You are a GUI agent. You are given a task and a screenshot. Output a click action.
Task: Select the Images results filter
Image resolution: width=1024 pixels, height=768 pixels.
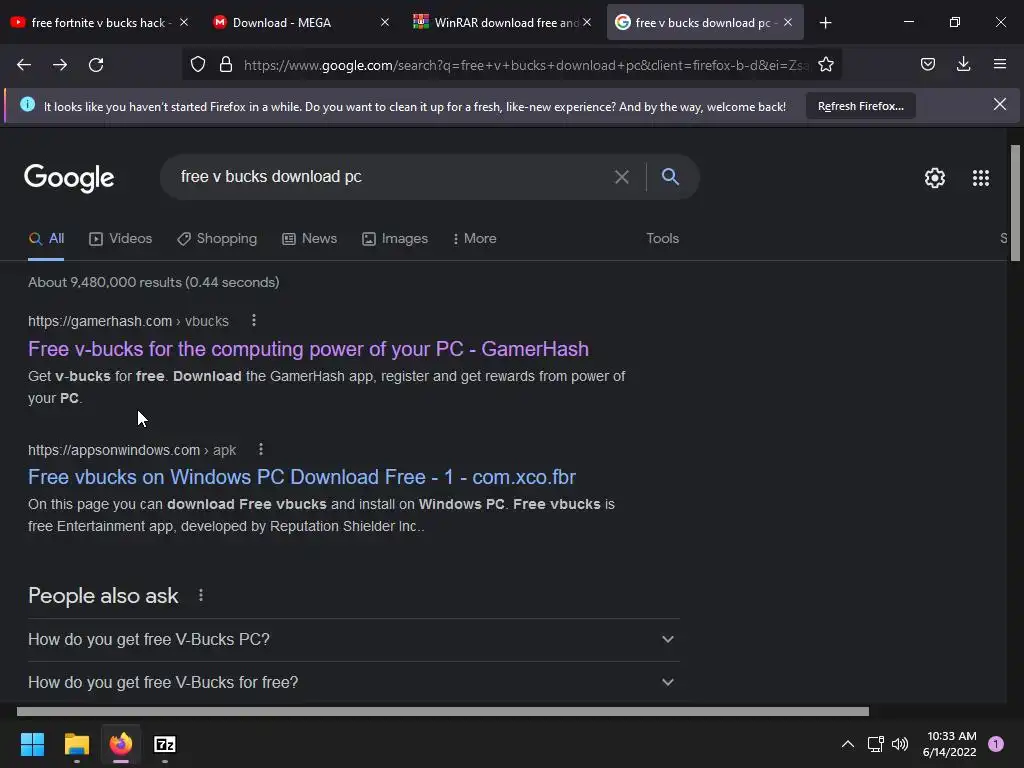pyautogui.click(x=395, y=238)
